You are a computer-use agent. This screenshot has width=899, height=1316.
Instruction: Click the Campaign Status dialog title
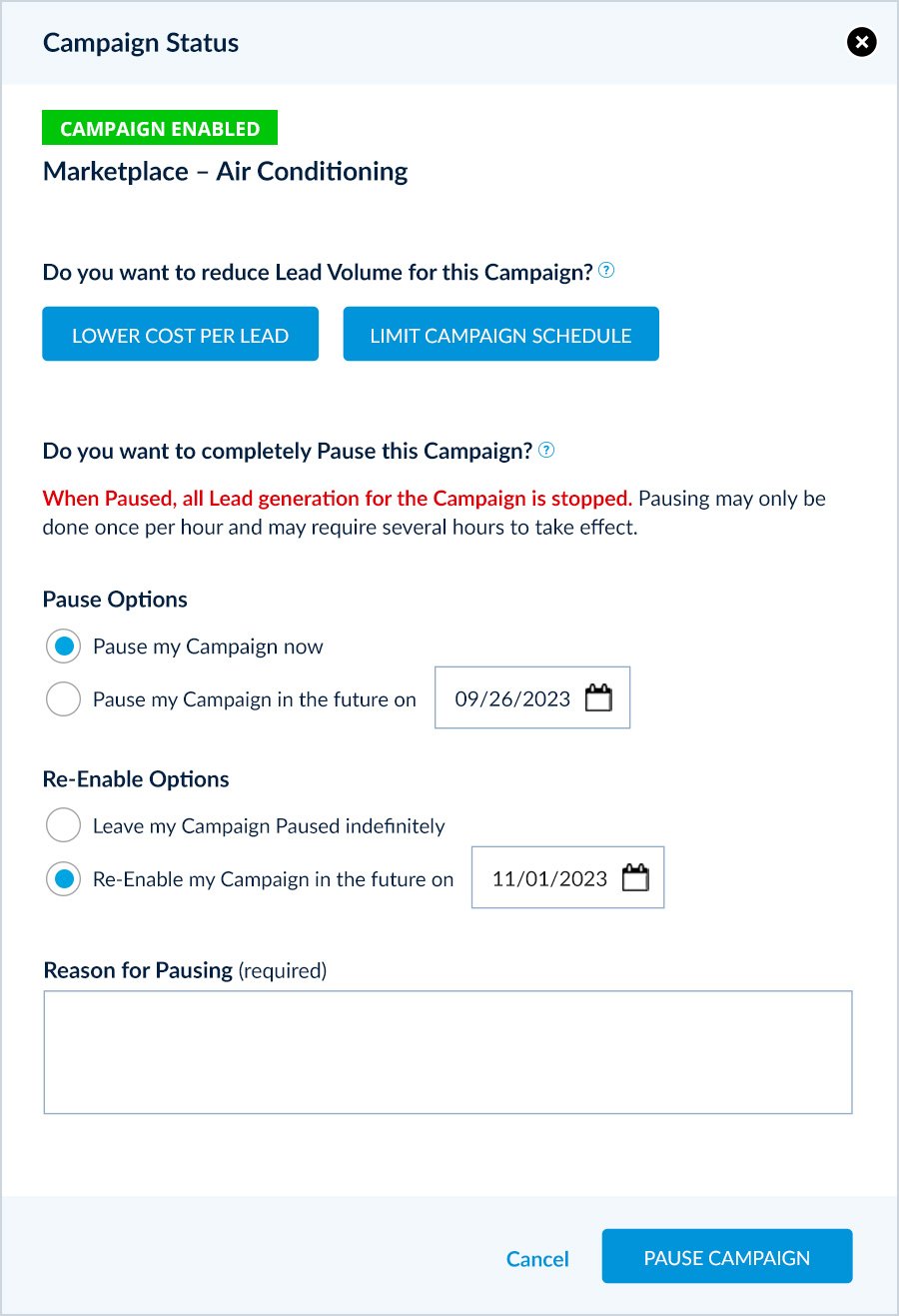(140, 42)
